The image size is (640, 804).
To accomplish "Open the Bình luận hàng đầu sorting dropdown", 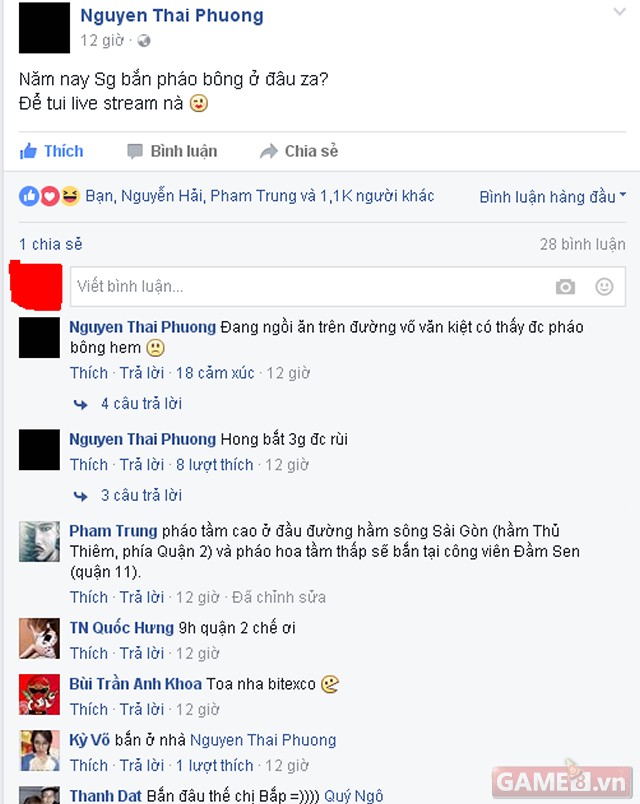I will click(x=553, y=197).
